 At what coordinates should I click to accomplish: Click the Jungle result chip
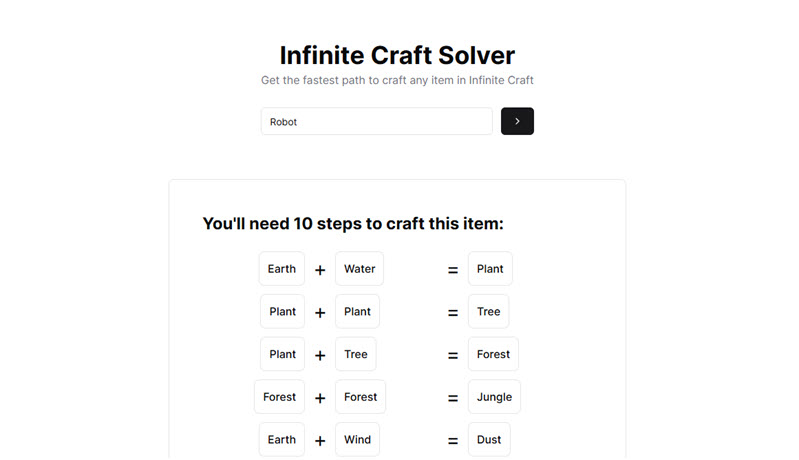494,397
